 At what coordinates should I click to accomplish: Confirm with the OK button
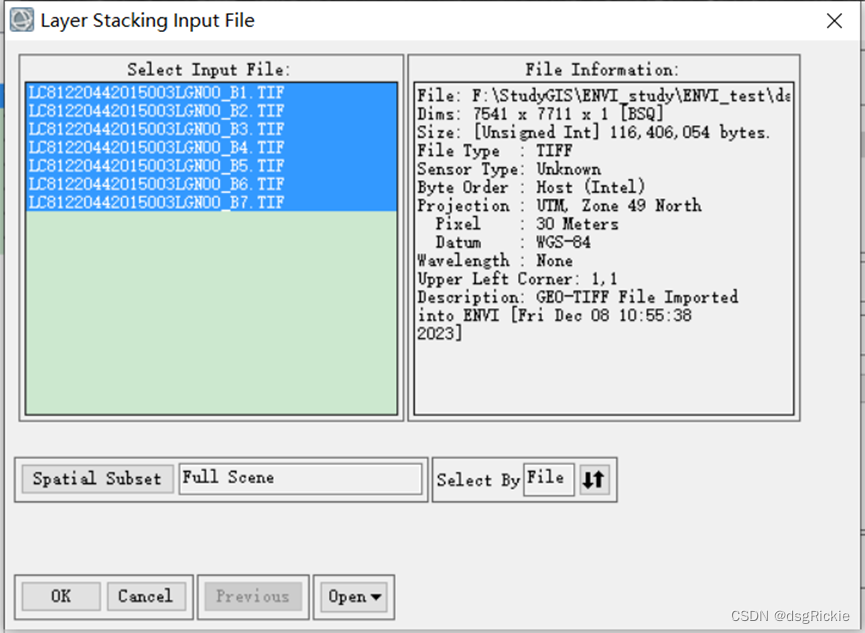(x=61, y=596)
